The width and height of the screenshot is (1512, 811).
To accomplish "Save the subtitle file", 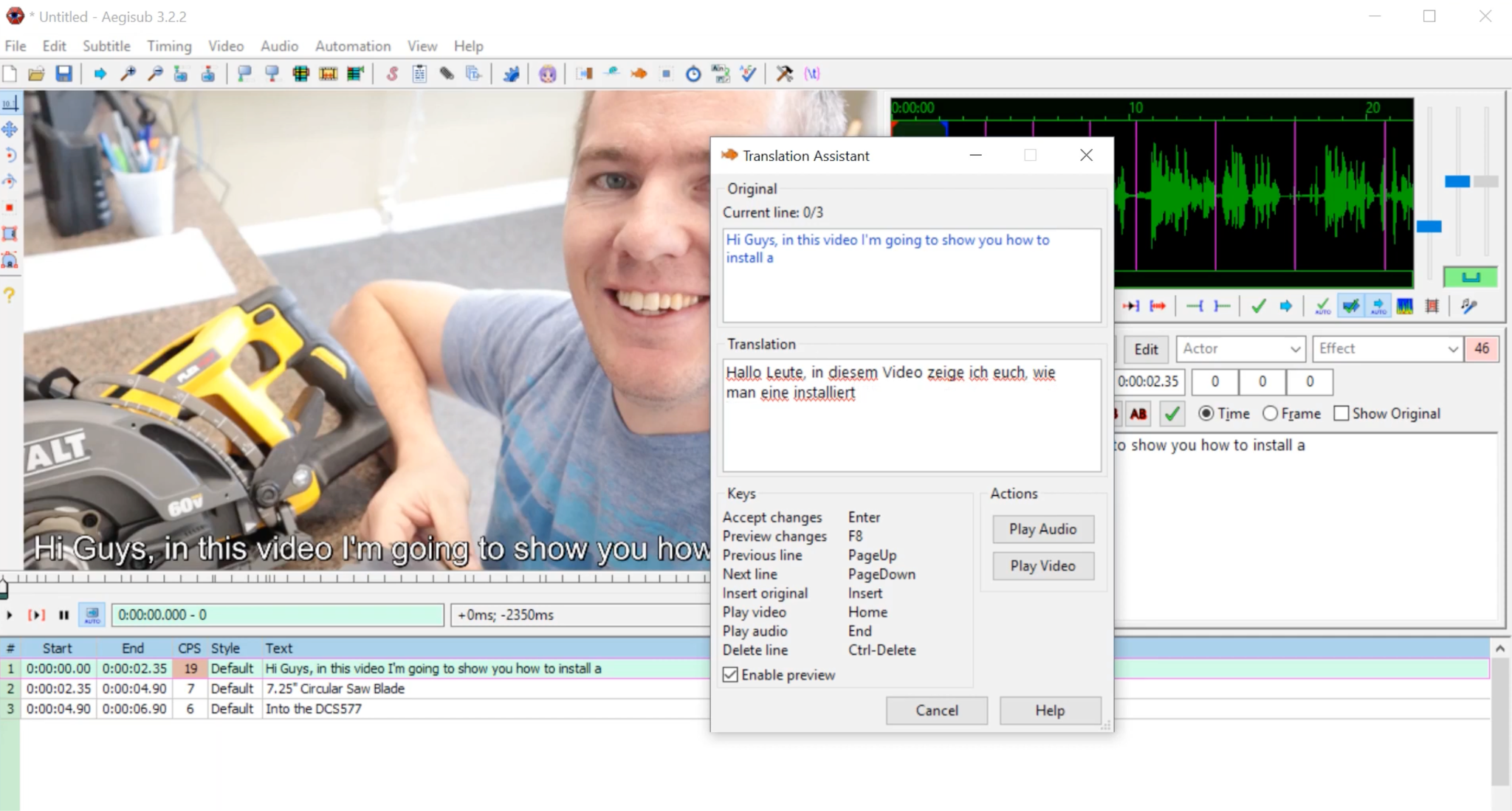I will click(x=65, y=74).
